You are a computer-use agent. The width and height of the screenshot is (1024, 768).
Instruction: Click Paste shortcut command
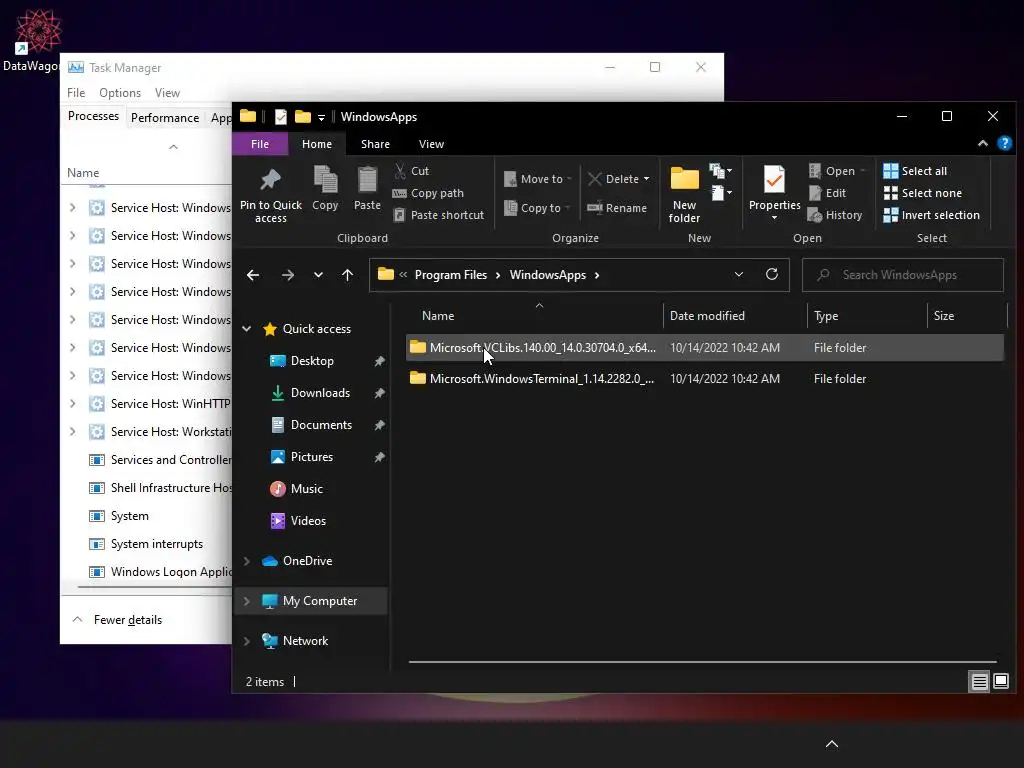(439, 215)
